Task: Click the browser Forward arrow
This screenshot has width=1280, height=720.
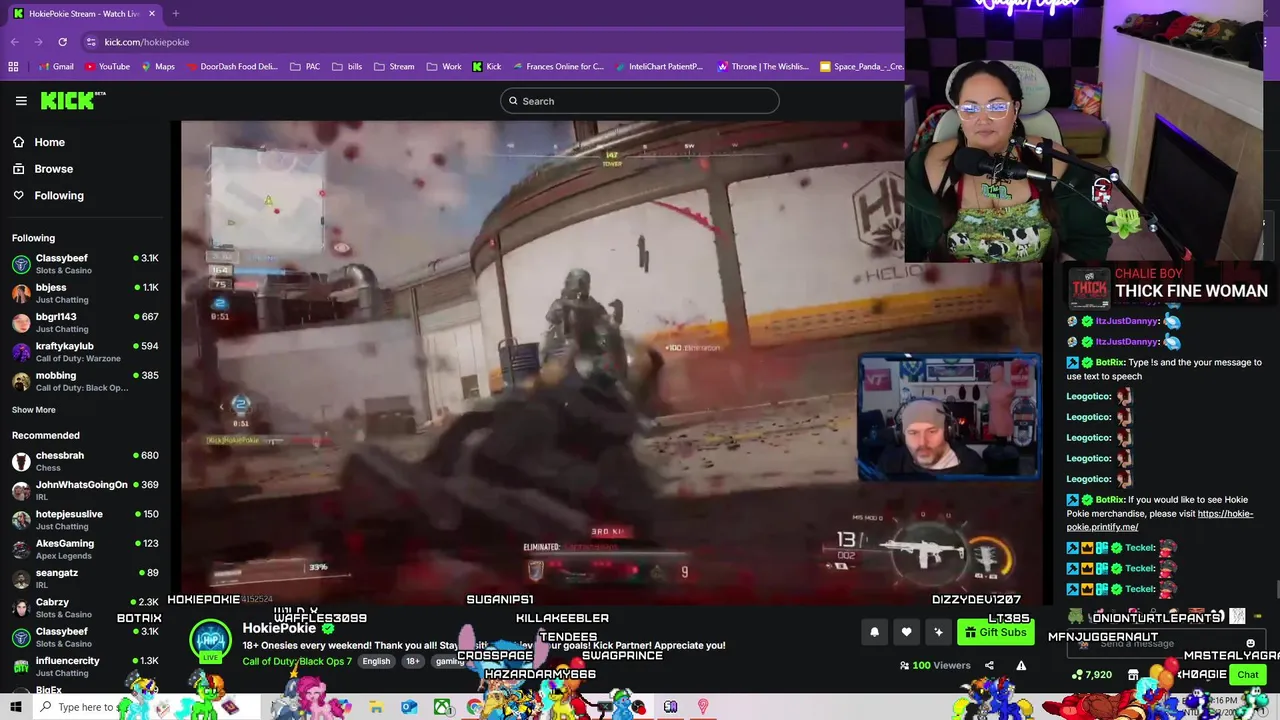Action: [x=38, y=42]
